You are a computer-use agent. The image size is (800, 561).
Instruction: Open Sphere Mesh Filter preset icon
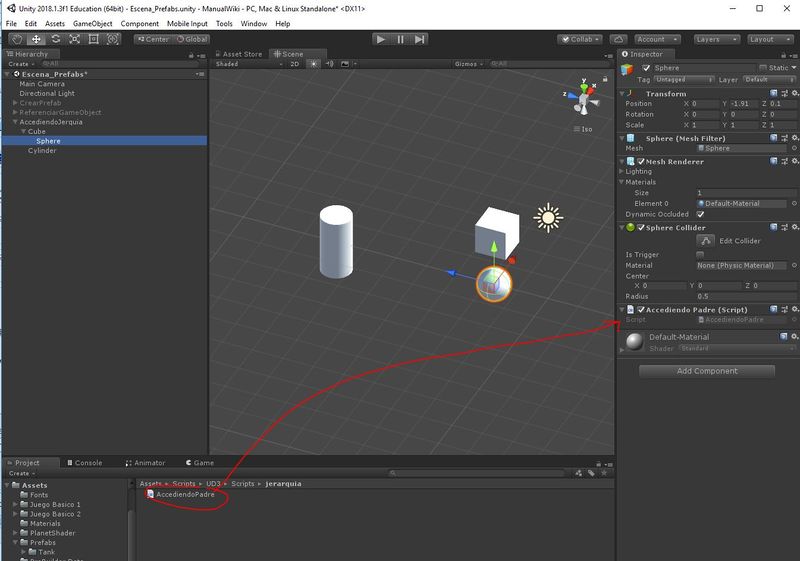tap(784, 138)
